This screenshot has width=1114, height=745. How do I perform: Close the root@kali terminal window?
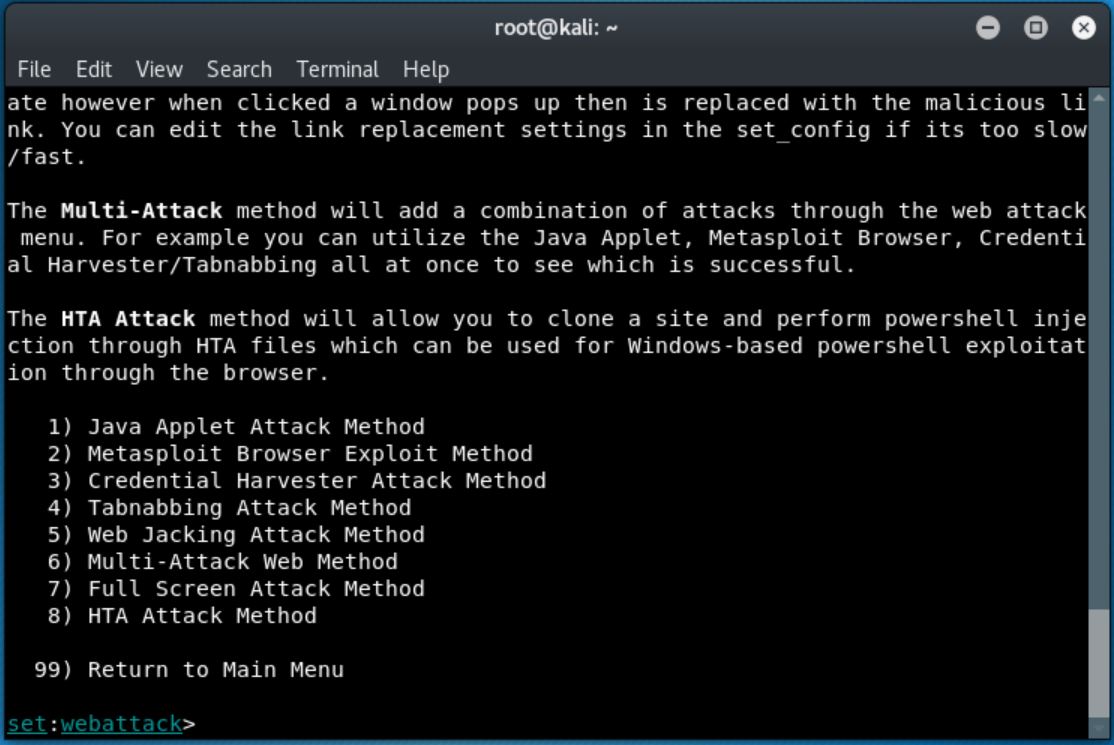(x=1083, y=28)
